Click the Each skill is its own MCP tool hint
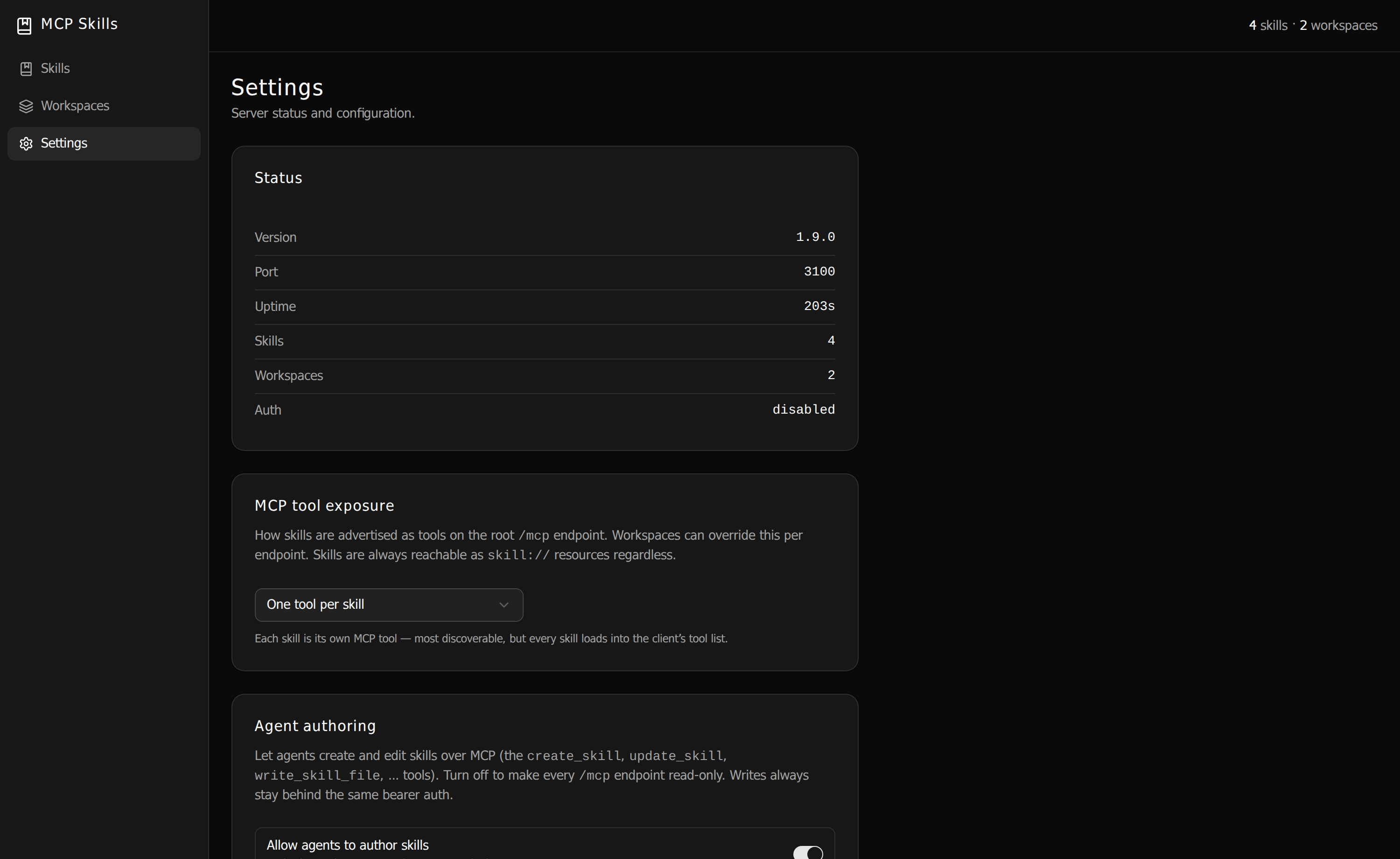This screenshot has width=1400, height=859. point(491,639)
